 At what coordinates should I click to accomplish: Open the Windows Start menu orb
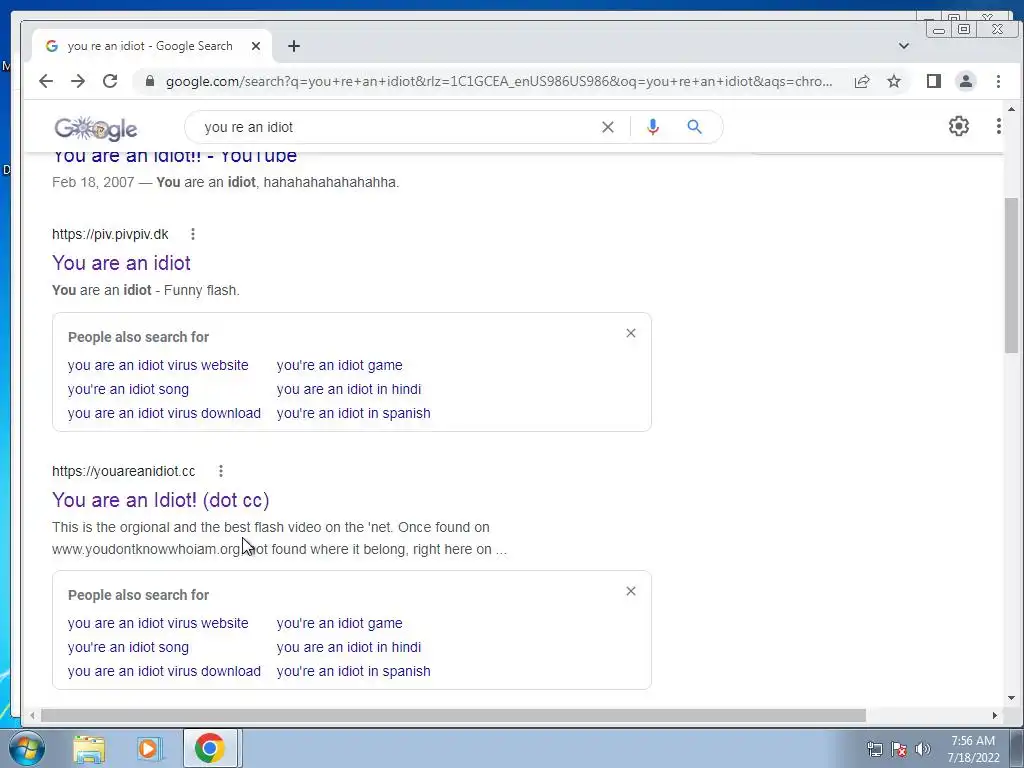coord(26,748)
